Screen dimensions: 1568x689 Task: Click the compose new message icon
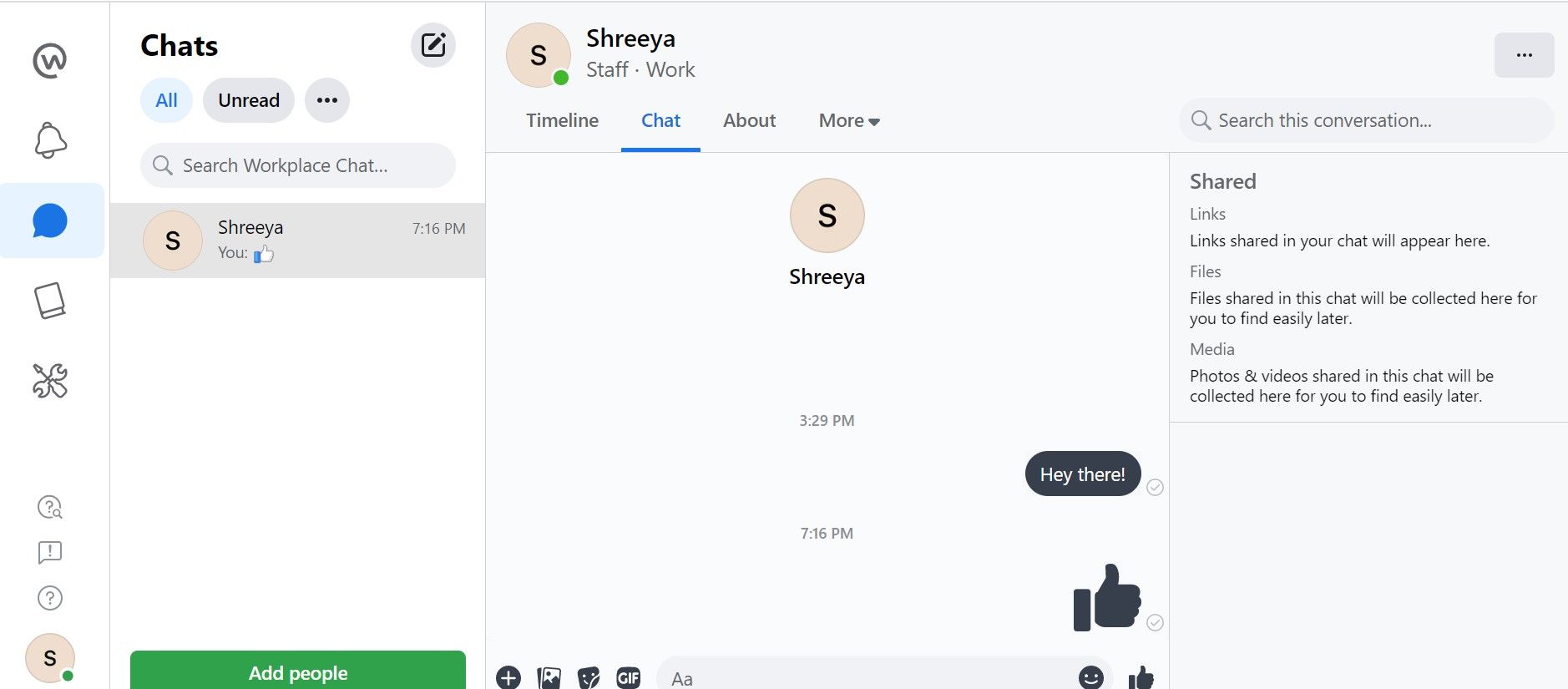click(x=432, y=45)
